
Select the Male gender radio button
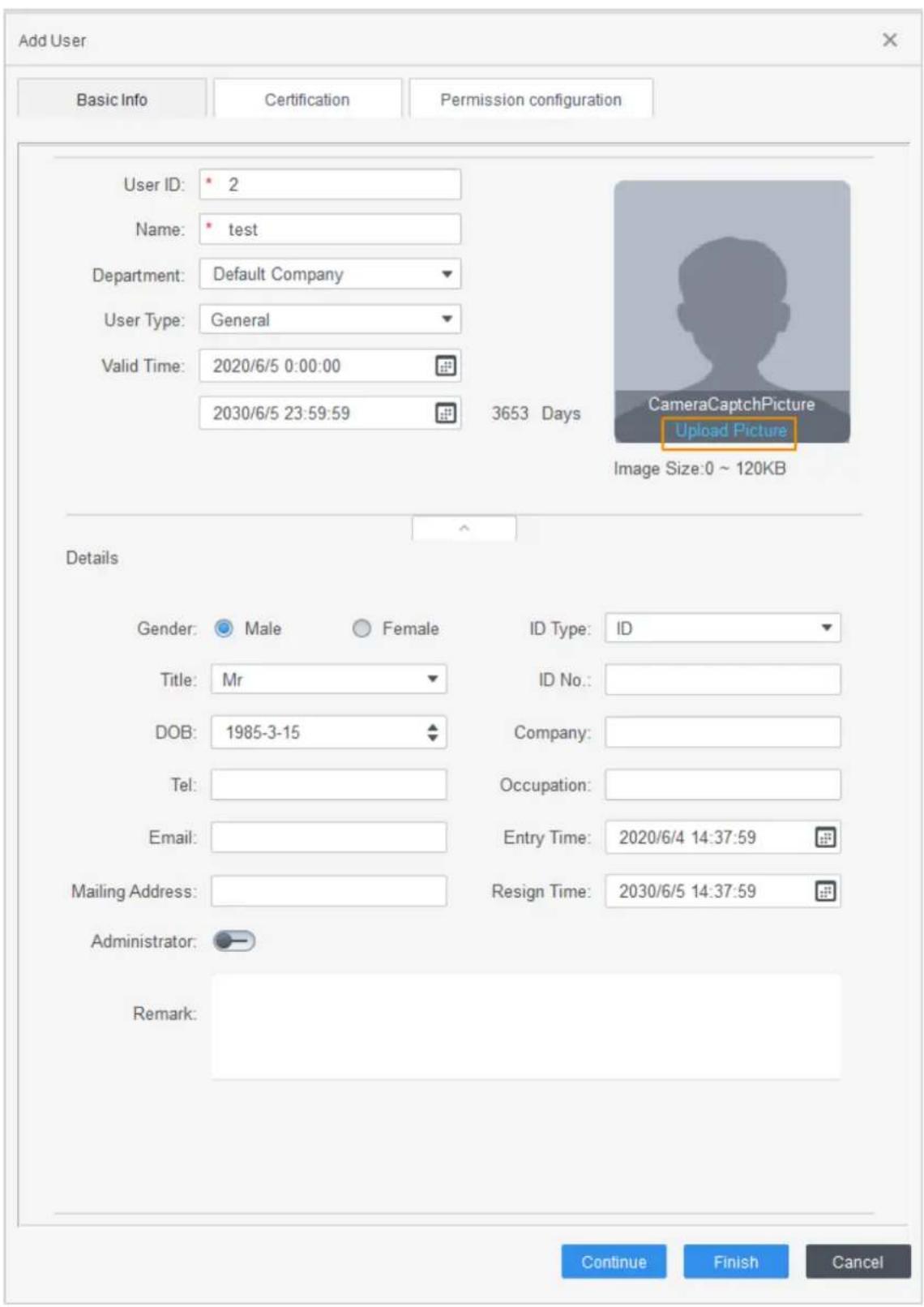pos(224,628)
